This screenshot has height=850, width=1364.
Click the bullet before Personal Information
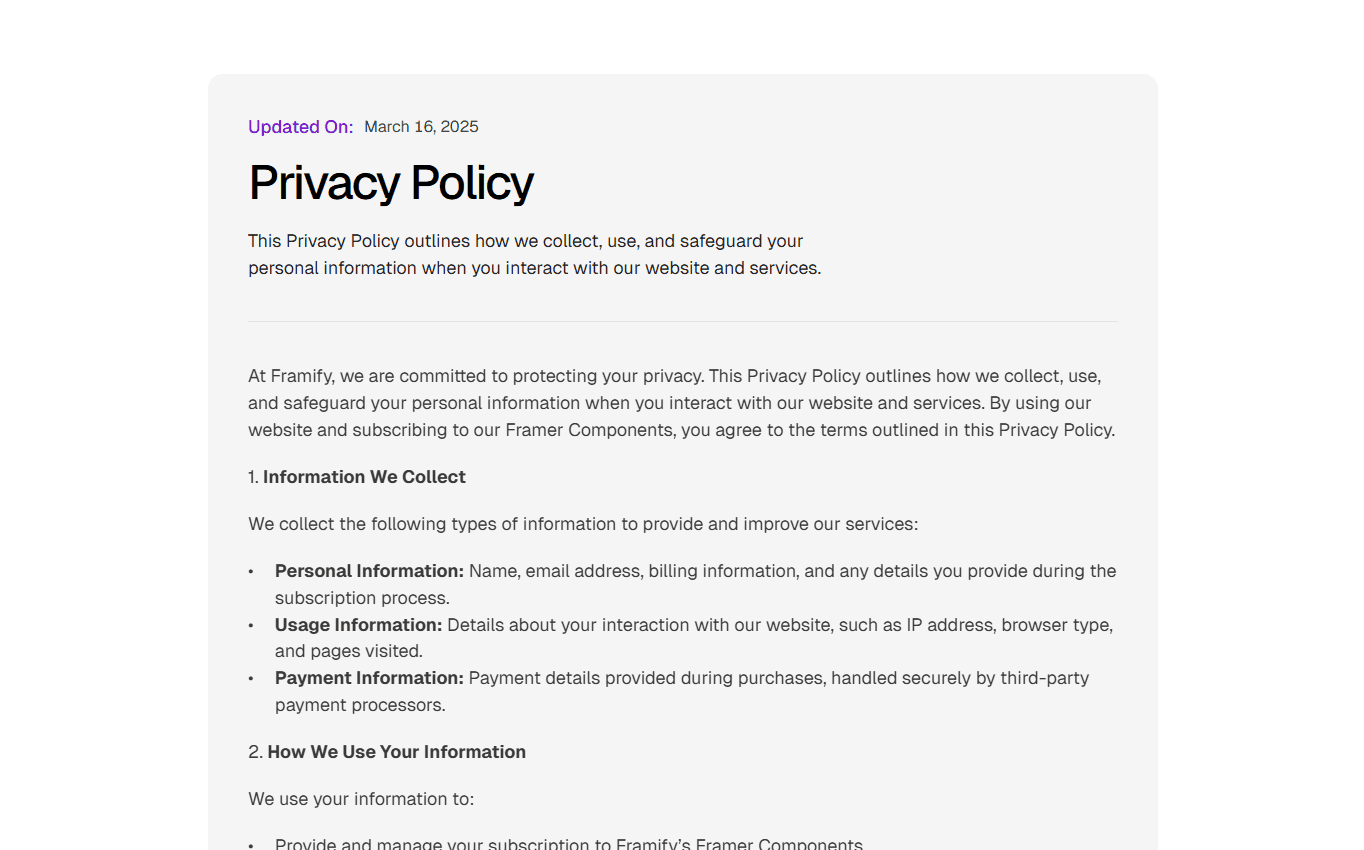pyautogui.click(x=251, y=571)
